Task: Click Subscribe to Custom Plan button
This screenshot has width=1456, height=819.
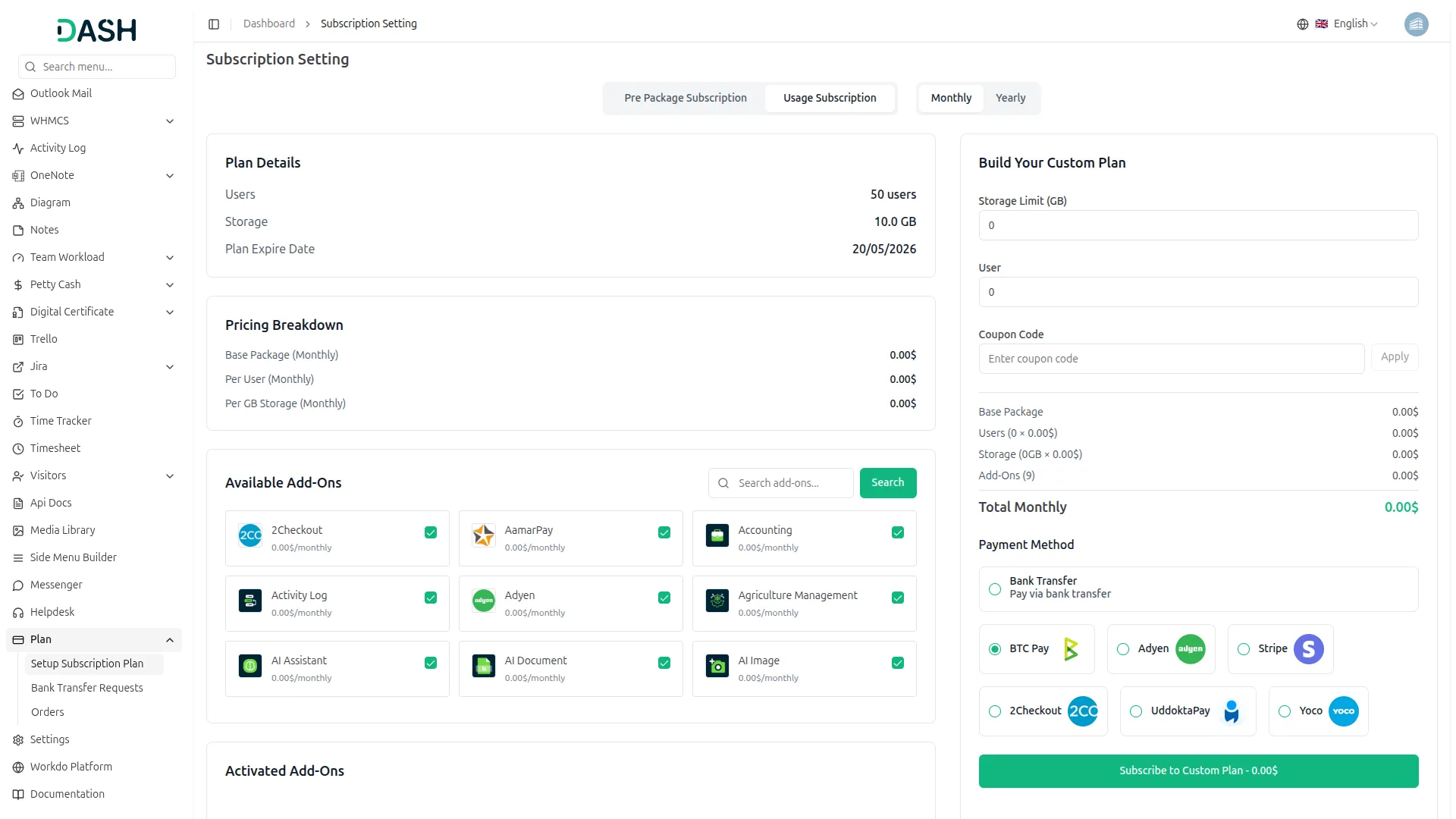Action: click(1198, 770)
